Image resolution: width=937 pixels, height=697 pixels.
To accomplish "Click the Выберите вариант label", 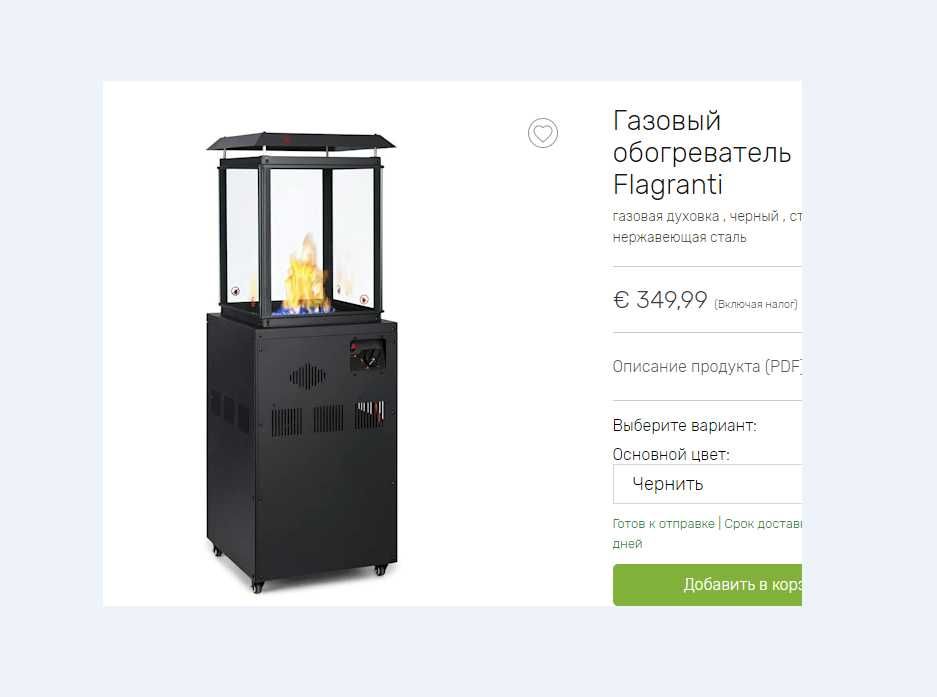I will (x=684, y=426).
